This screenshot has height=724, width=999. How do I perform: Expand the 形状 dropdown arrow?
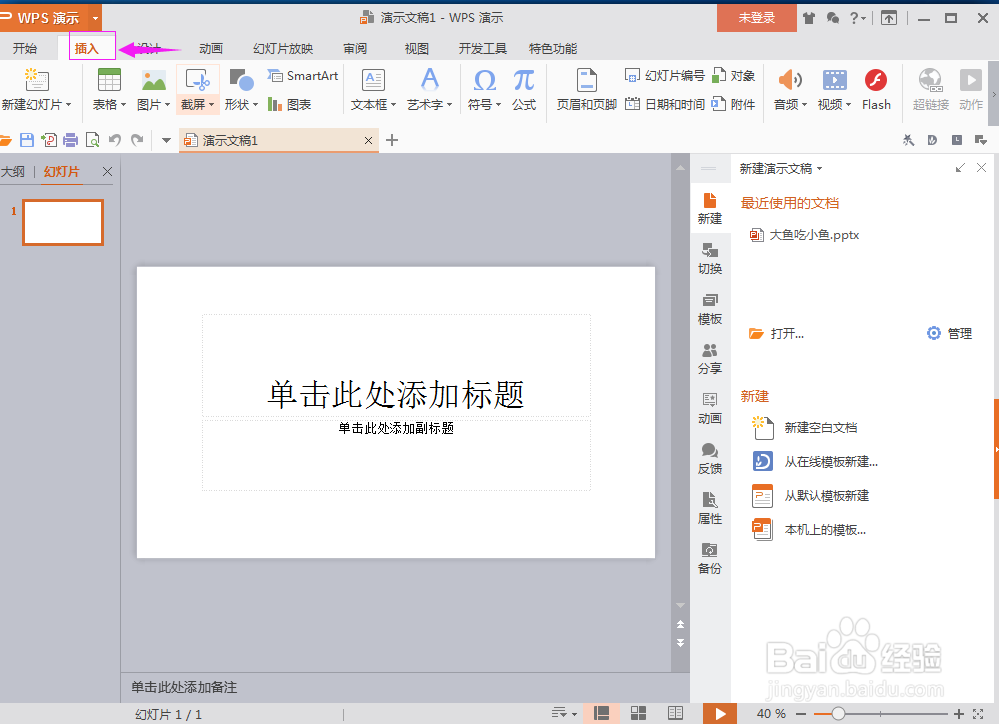[x=255, y=105]
